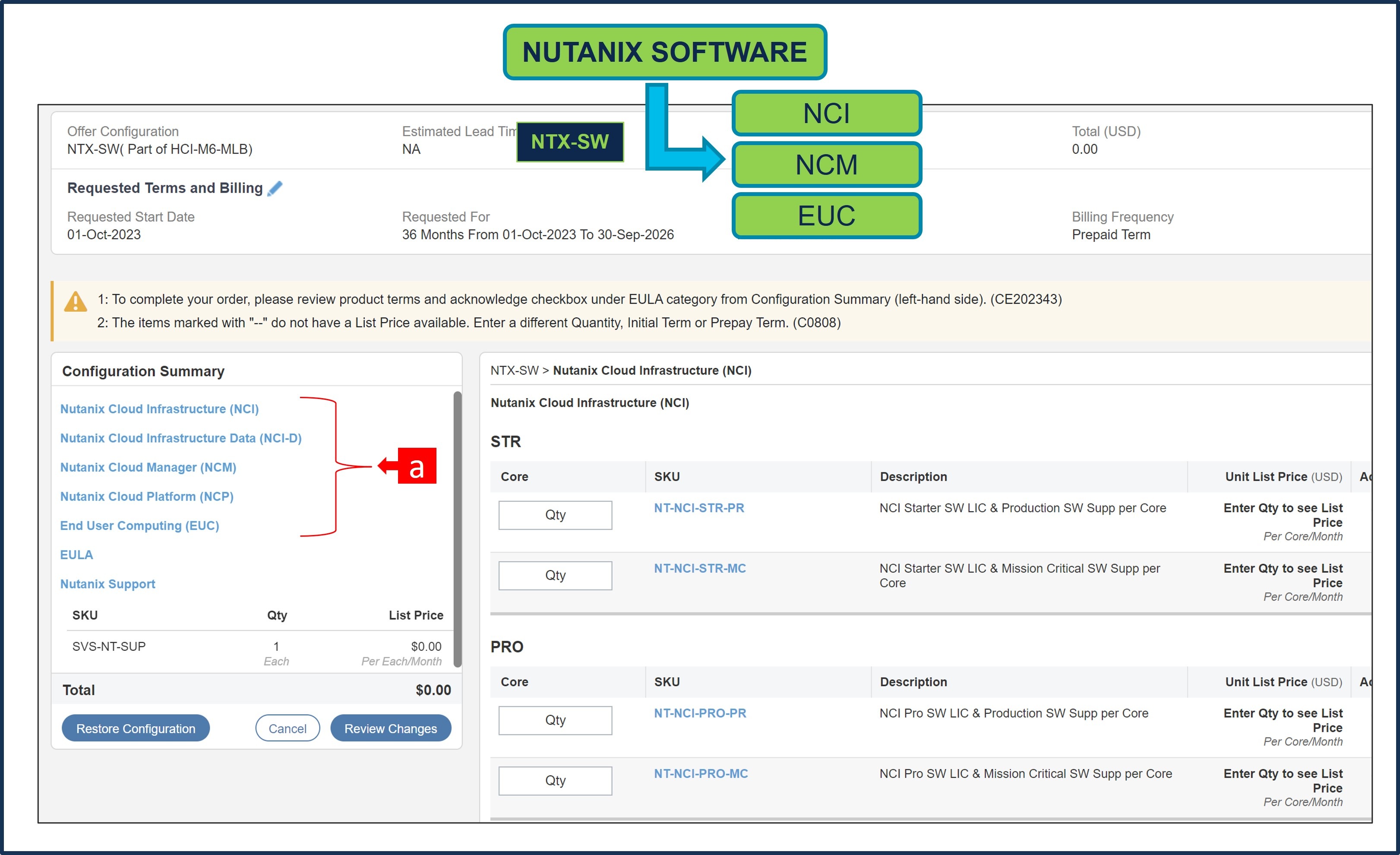
Task: Open End User Computing (EUC) category
Action: (140, 525)
